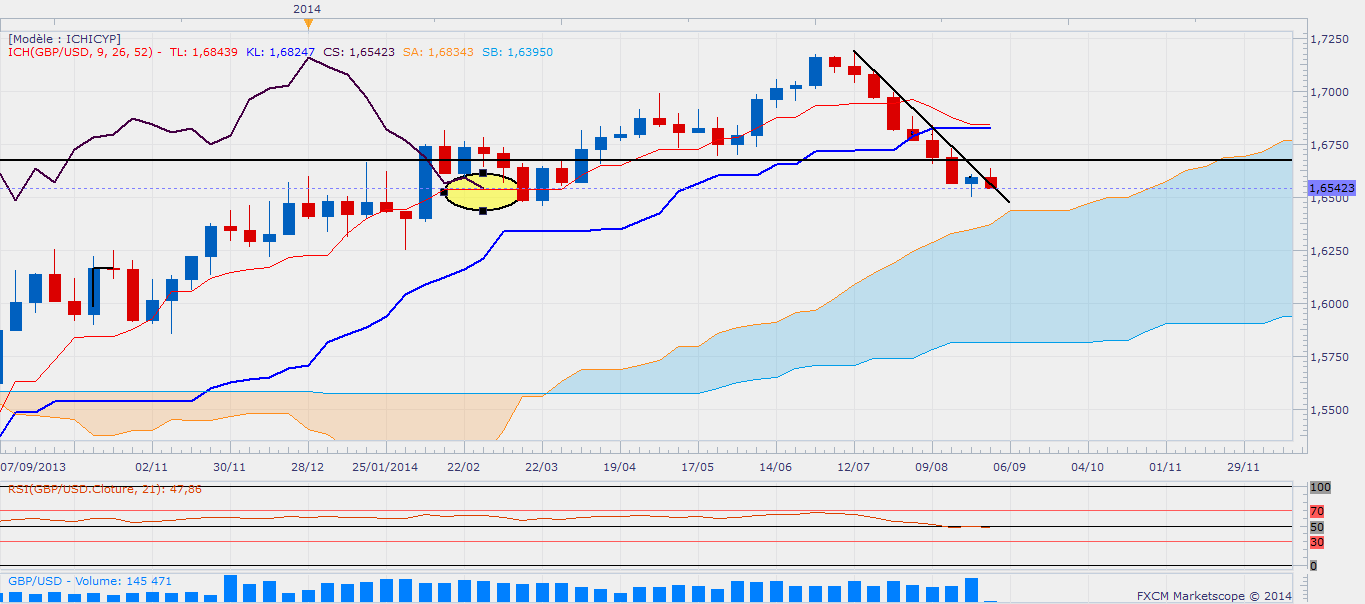Click the 14/06 date axis label

pyautogui.click(x=776, y=467)
